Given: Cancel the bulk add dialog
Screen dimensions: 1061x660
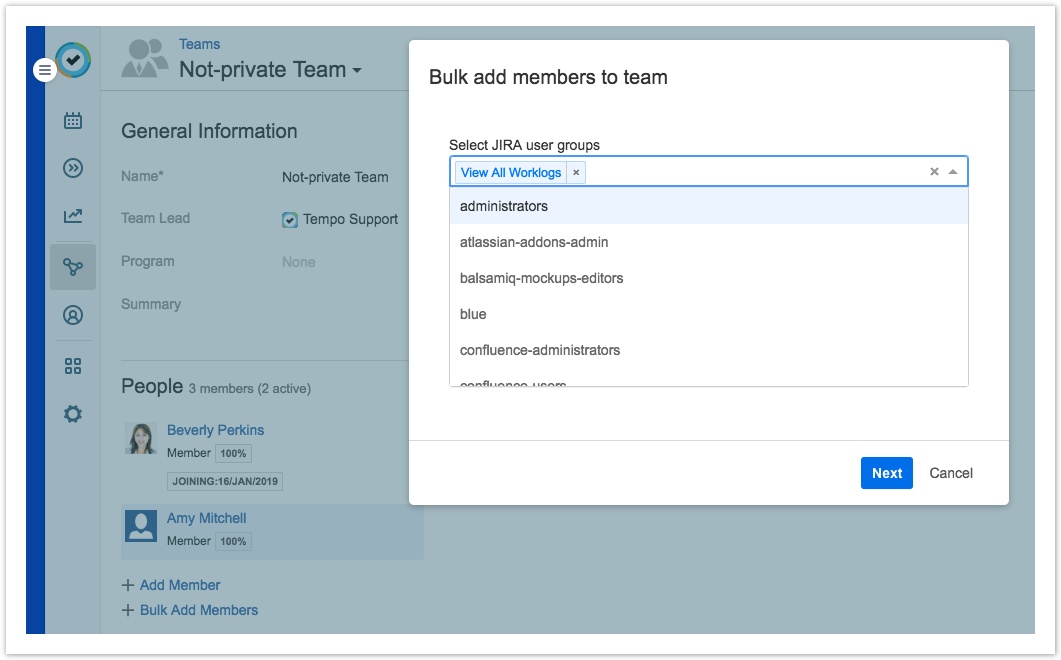Looking at the screenshot, I should (x=950, y=473).
